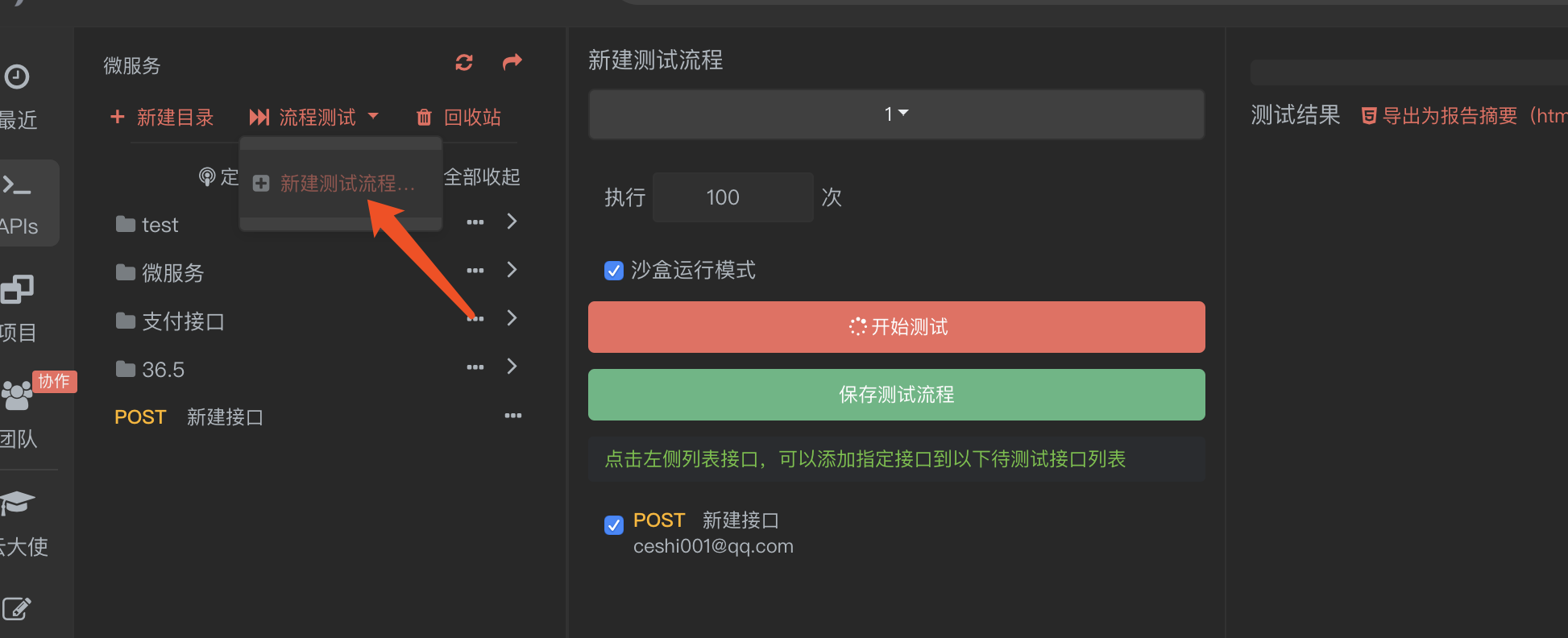
Task: Click the red 开始测试 button
Action: tap(897, 327)
